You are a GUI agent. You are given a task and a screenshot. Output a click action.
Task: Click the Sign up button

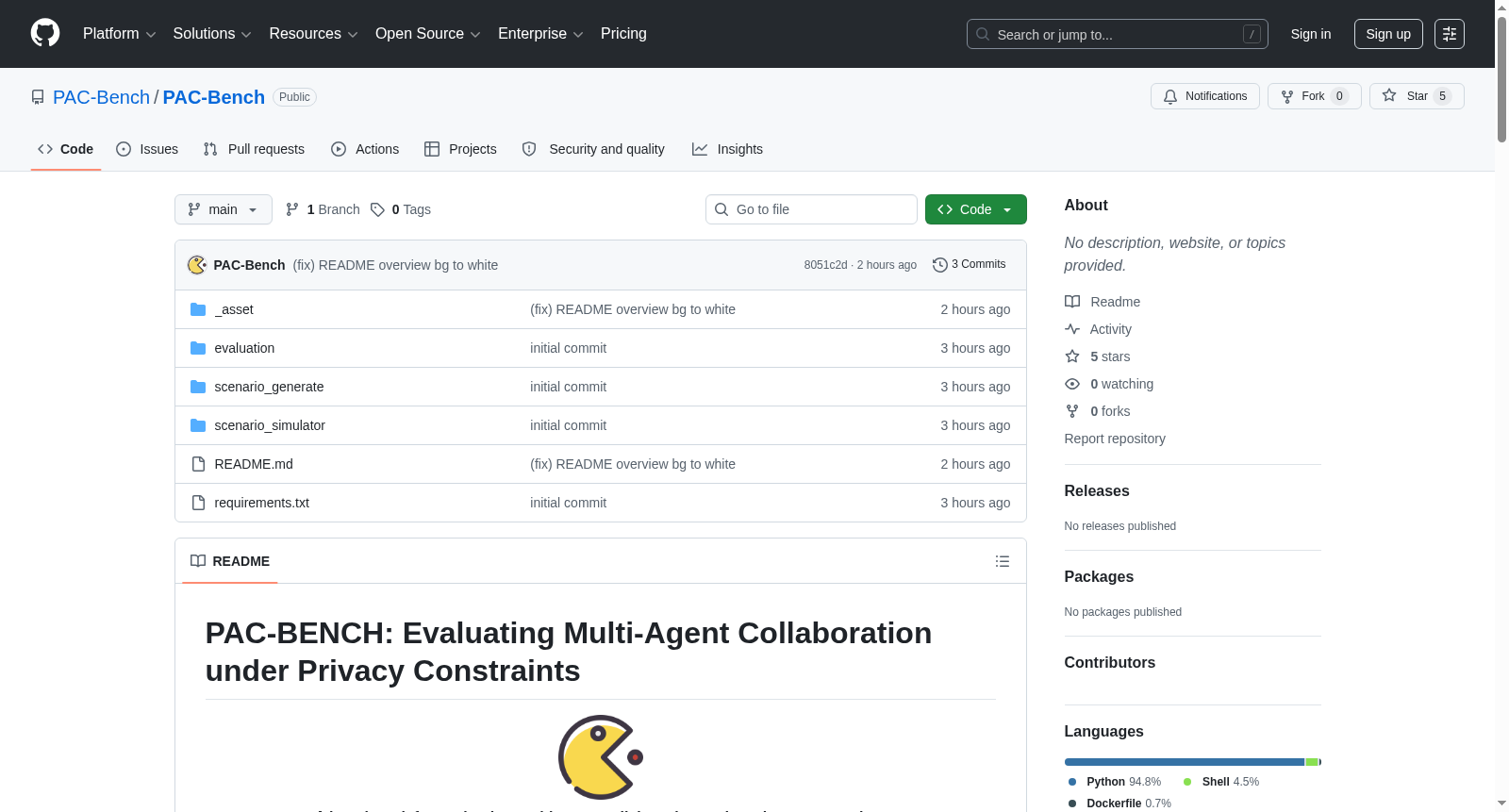point(1388,34)
